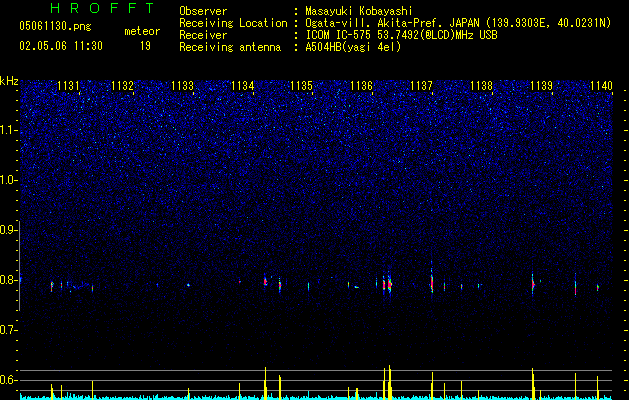Click the 'Receiver' field label
This screenshot has width=629, height=400.
click(203, 35)
